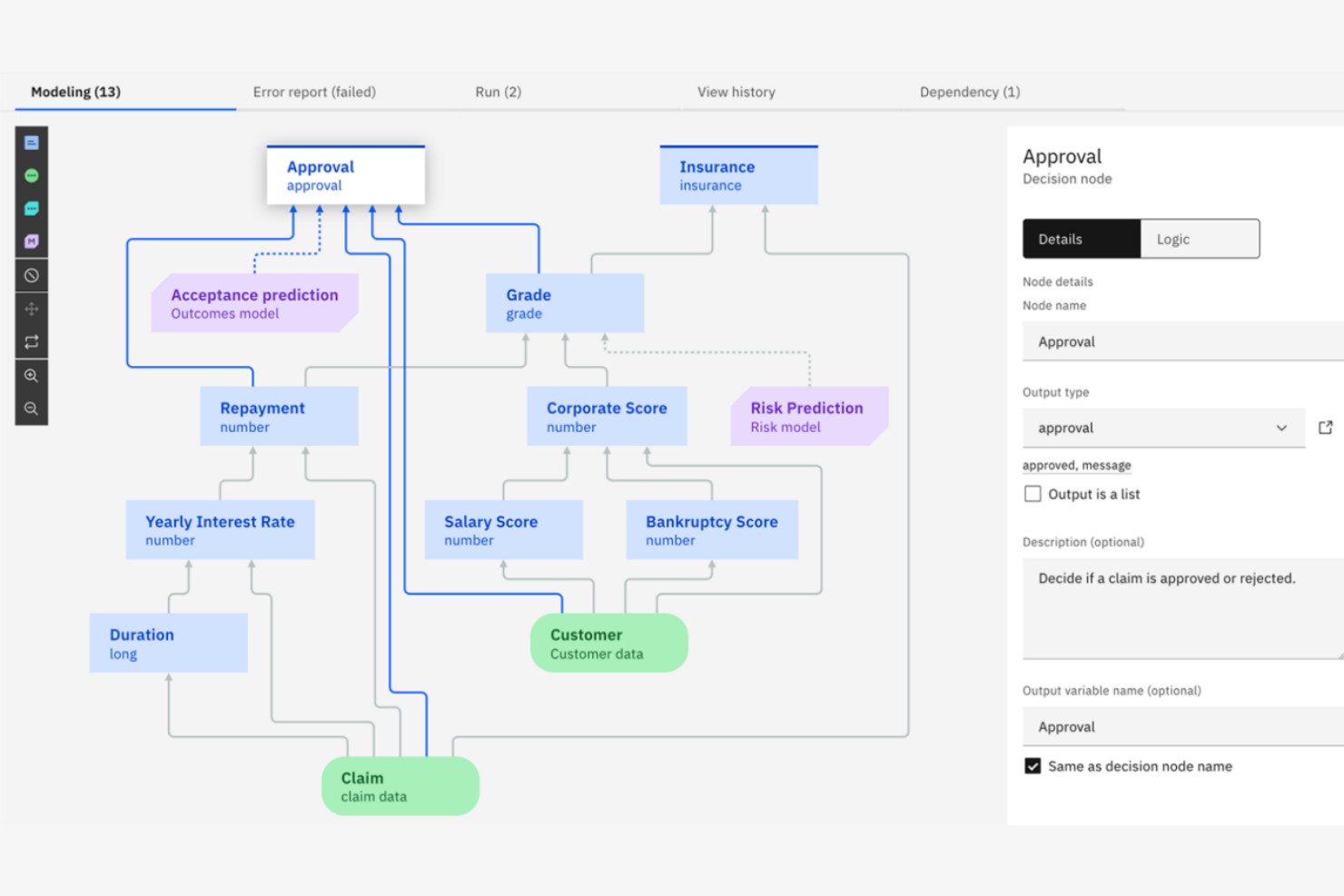This screenshot has width=1344, height=896.
Task: Switch to the Logic tab
Action: pos(1172,239)
